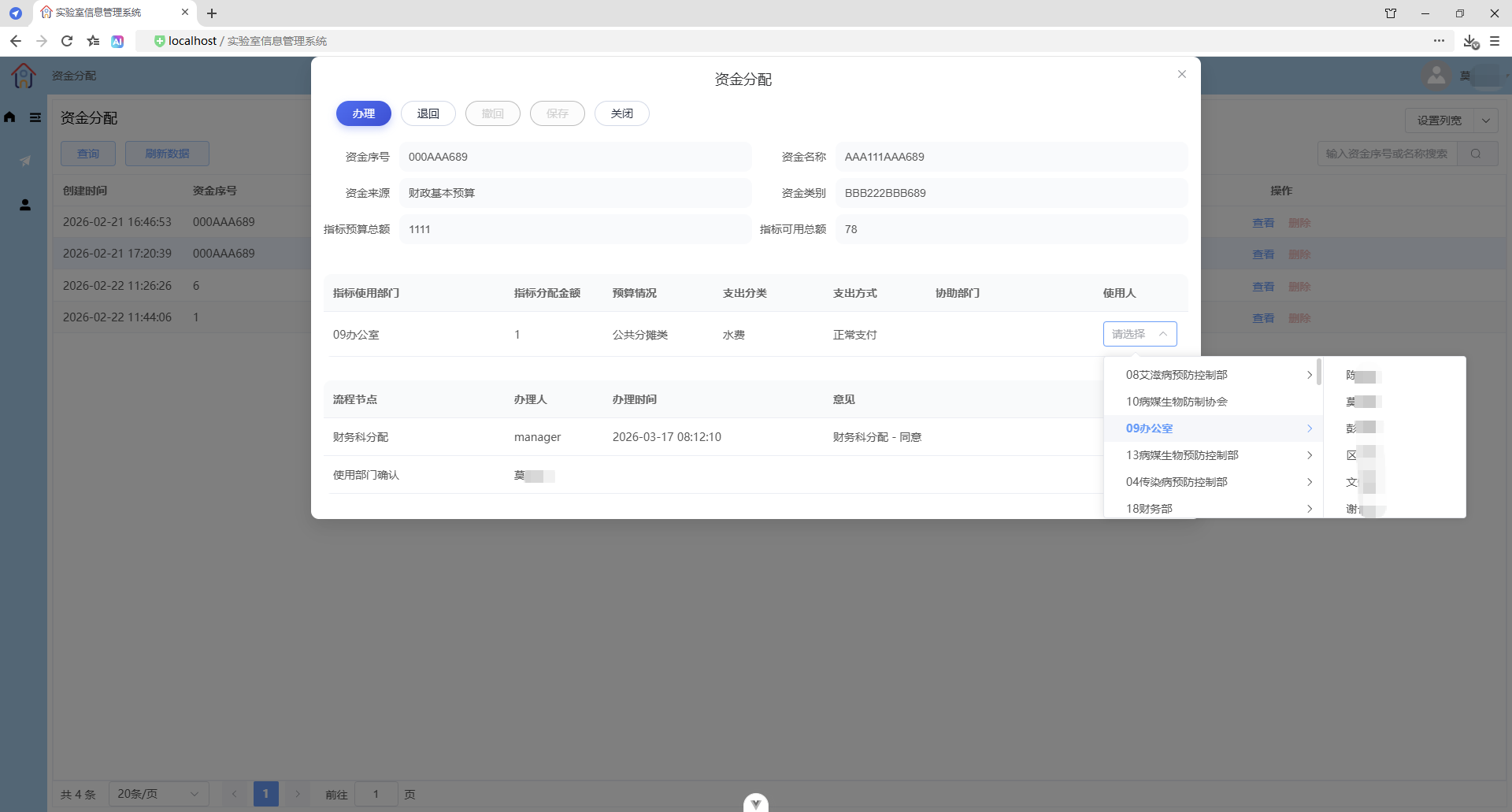This screenshot has height=812, width=1512.
Task: Click the search magnifier button
Action: coord(1477,154)
